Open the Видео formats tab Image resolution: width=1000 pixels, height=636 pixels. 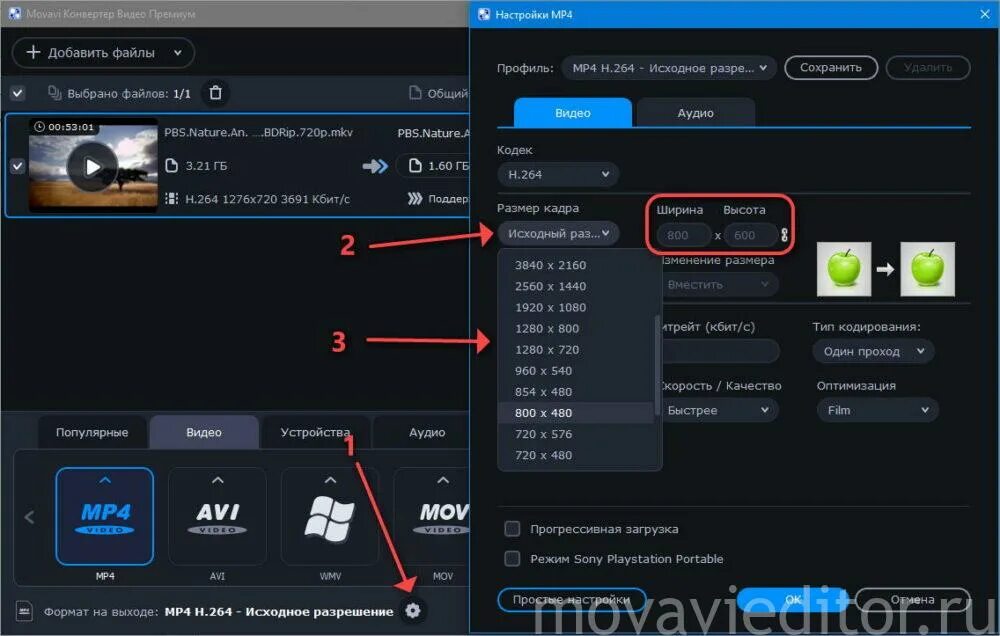[204, 433]
